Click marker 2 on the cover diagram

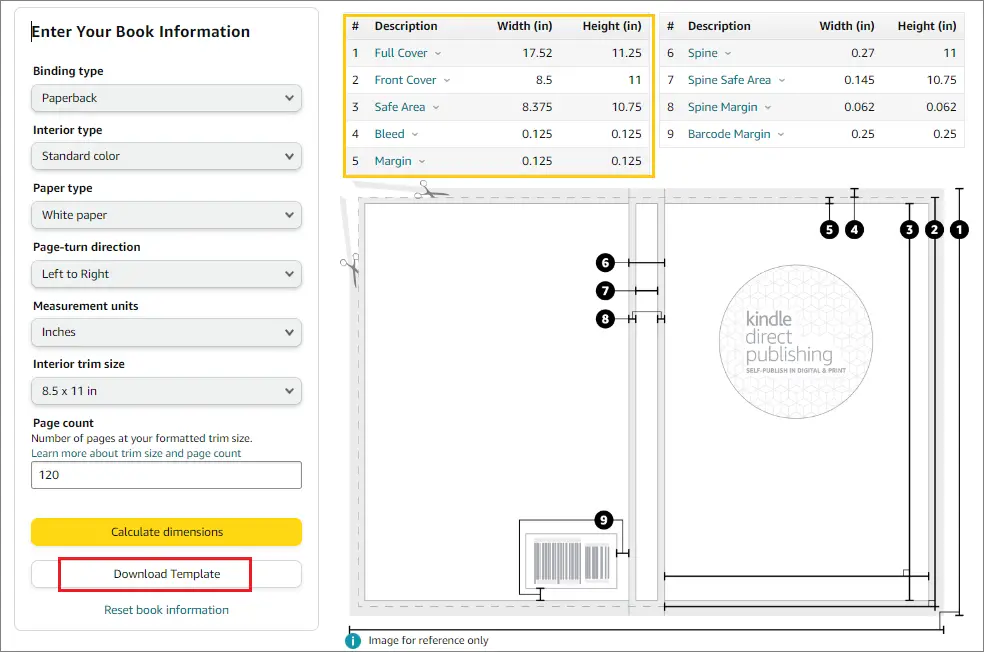934,230
